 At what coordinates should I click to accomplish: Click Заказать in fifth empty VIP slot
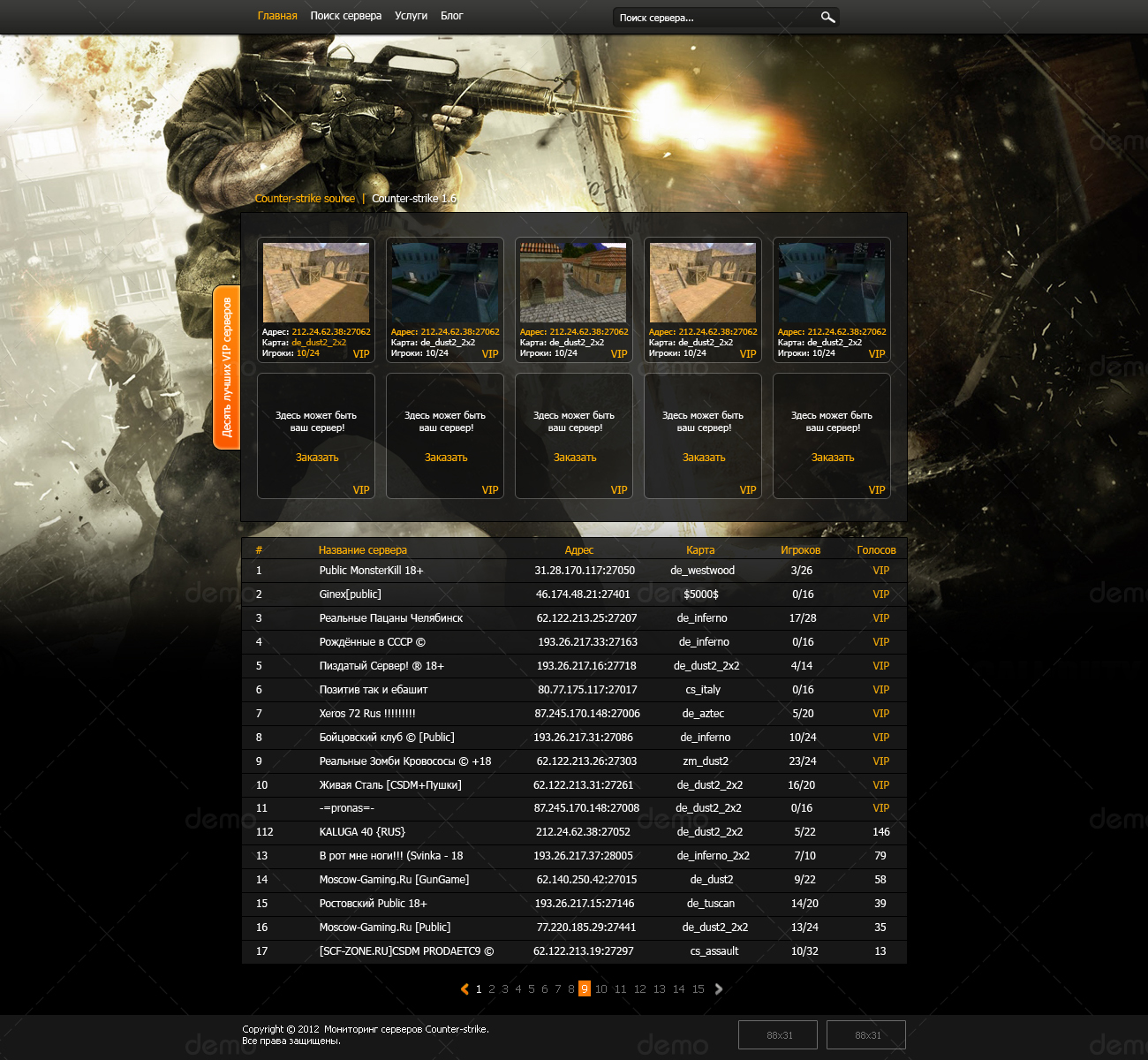(x=833, y=458)
